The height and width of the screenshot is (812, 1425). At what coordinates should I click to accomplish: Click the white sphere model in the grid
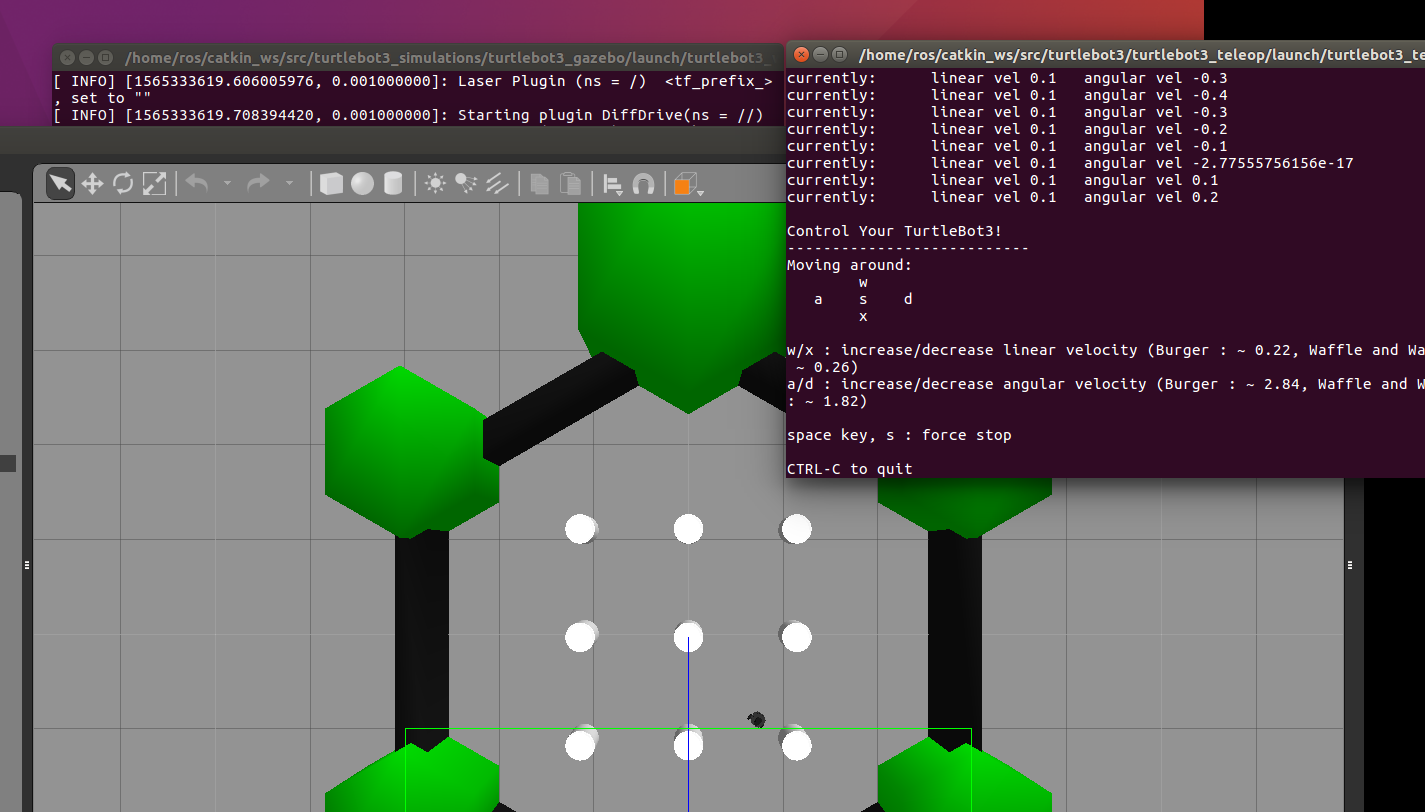[688, 636]
